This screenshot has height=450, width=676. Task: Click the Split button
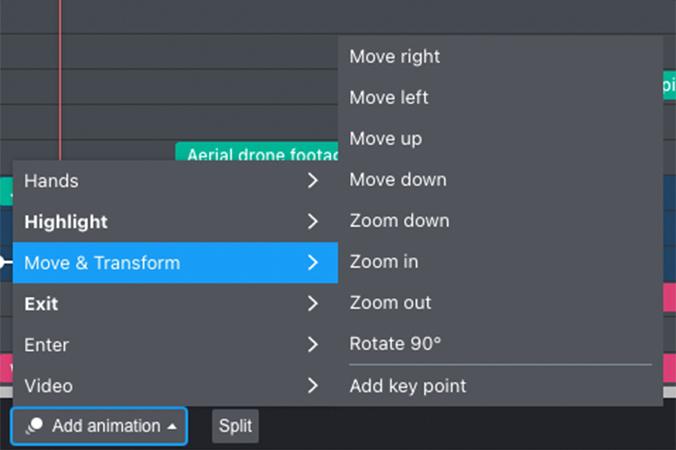tap(235, 426)
